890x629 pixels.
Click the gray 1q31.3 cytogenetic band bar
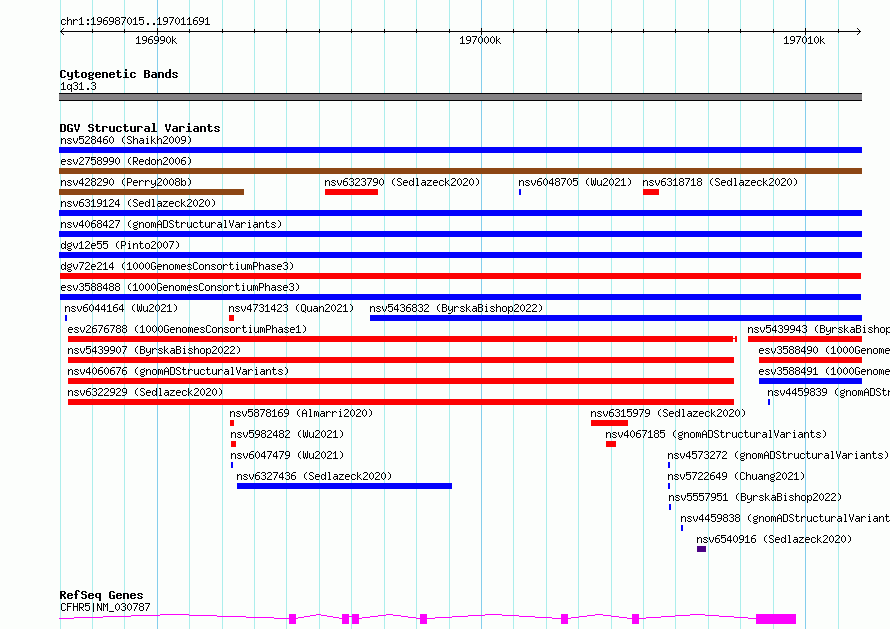460,97
